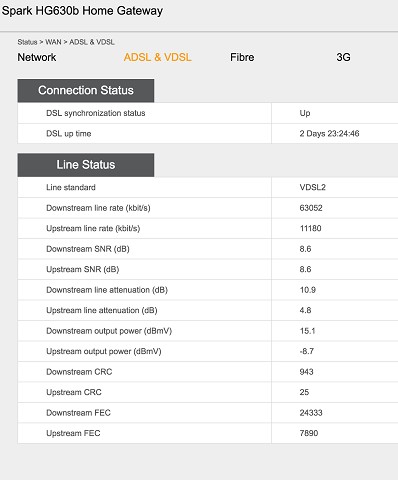The width and height of the screenshot is (398, 480).
Task: Click the Upstream SNR value 8.6
Action: pyautogui.click(x=305, y=269)
